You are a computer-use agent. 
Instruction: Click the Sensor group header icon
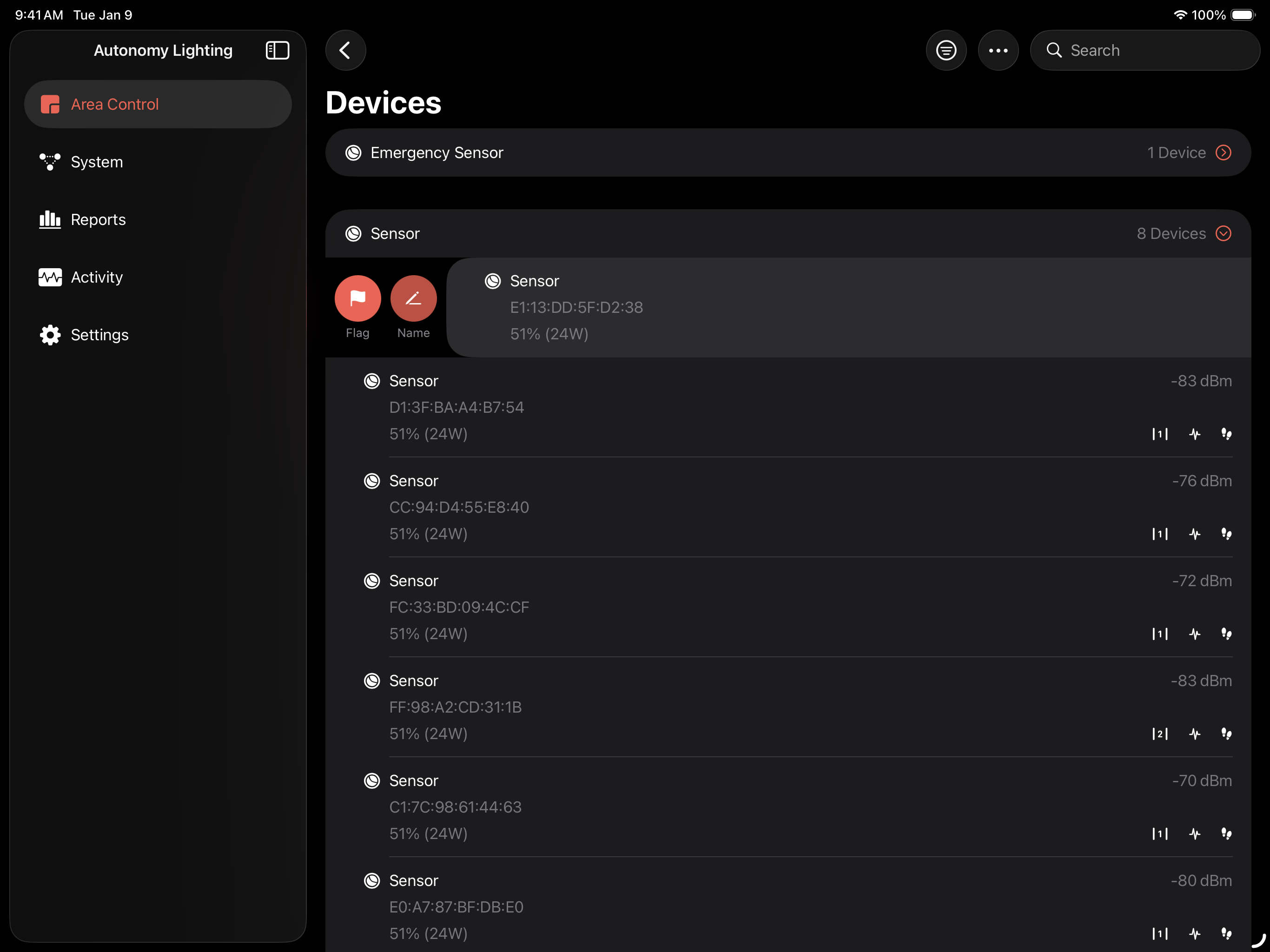coord(353,234)
